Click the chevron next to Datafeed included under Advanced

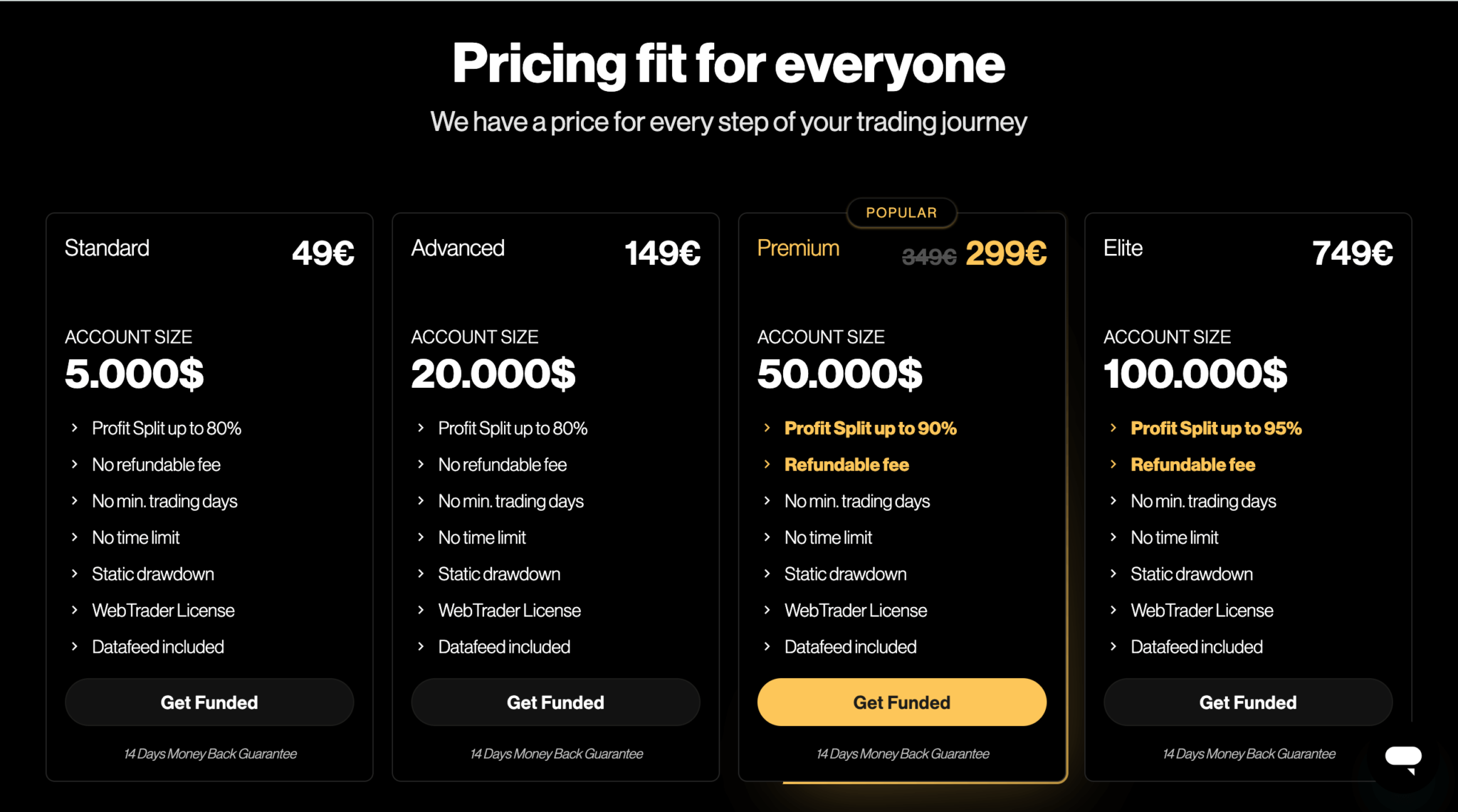pyautogui.click(x=421, y=646)
